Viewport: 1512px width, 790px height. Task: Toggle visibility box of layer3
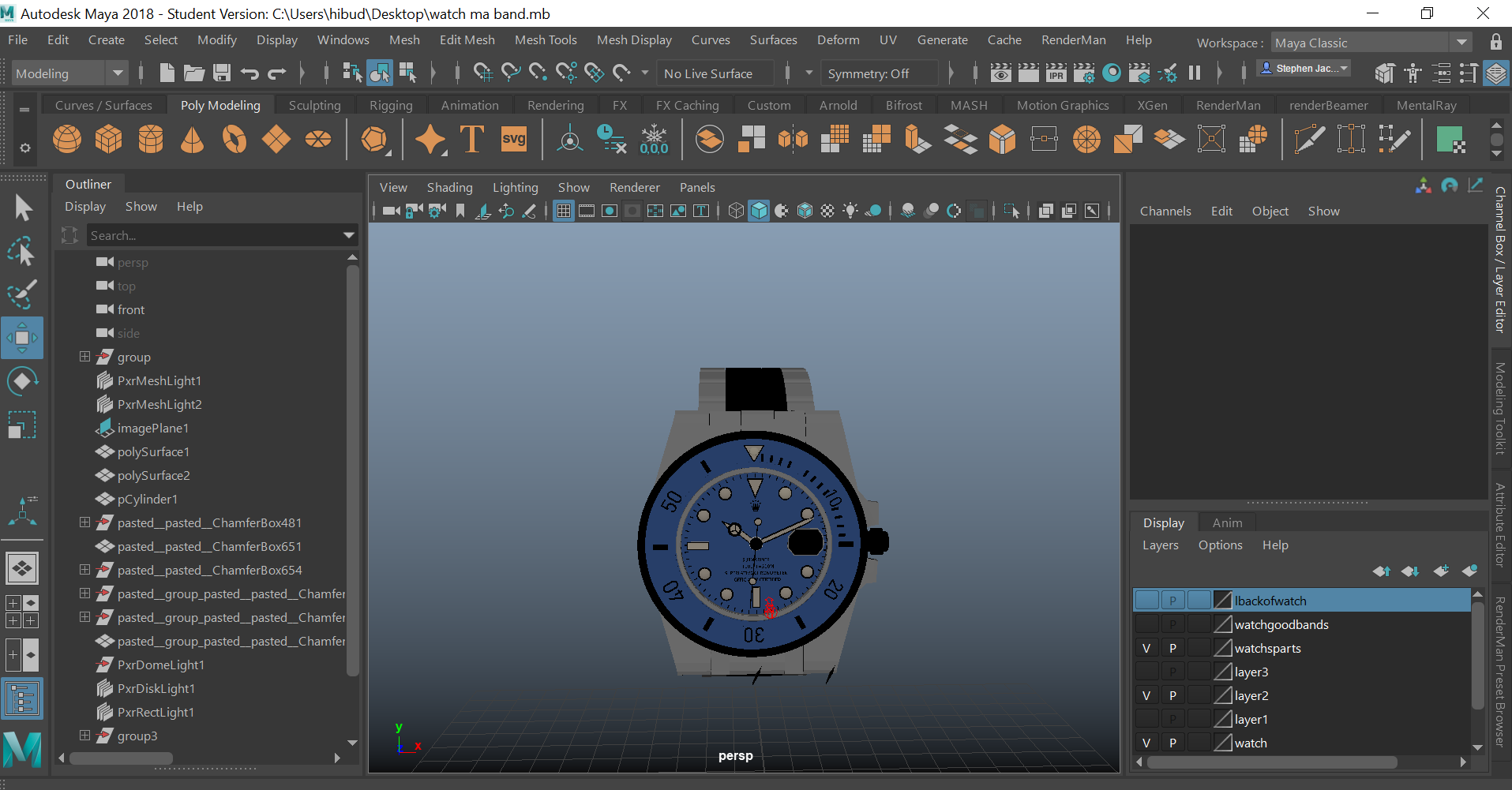(1146, 672)
